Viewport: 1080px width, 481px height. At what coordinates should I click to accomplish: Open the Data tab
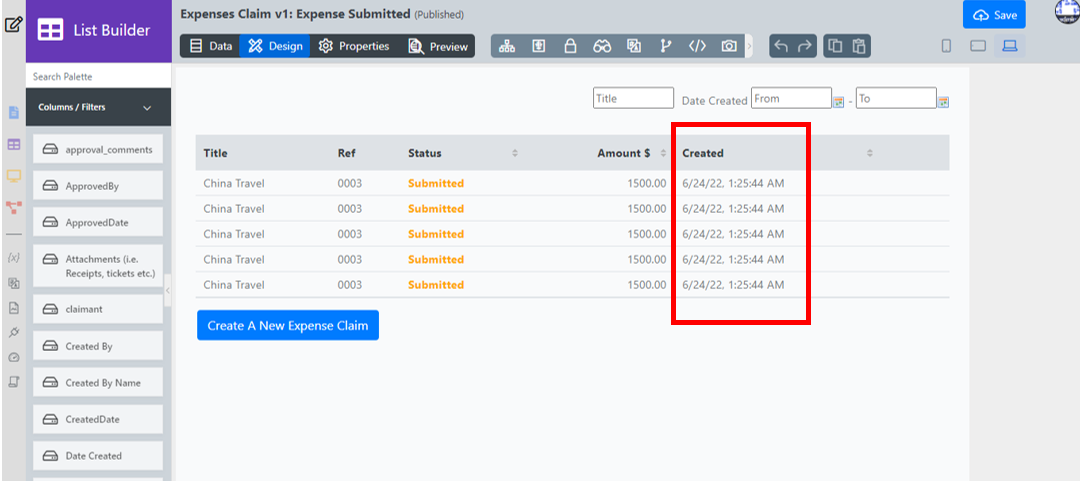point(211,46)
